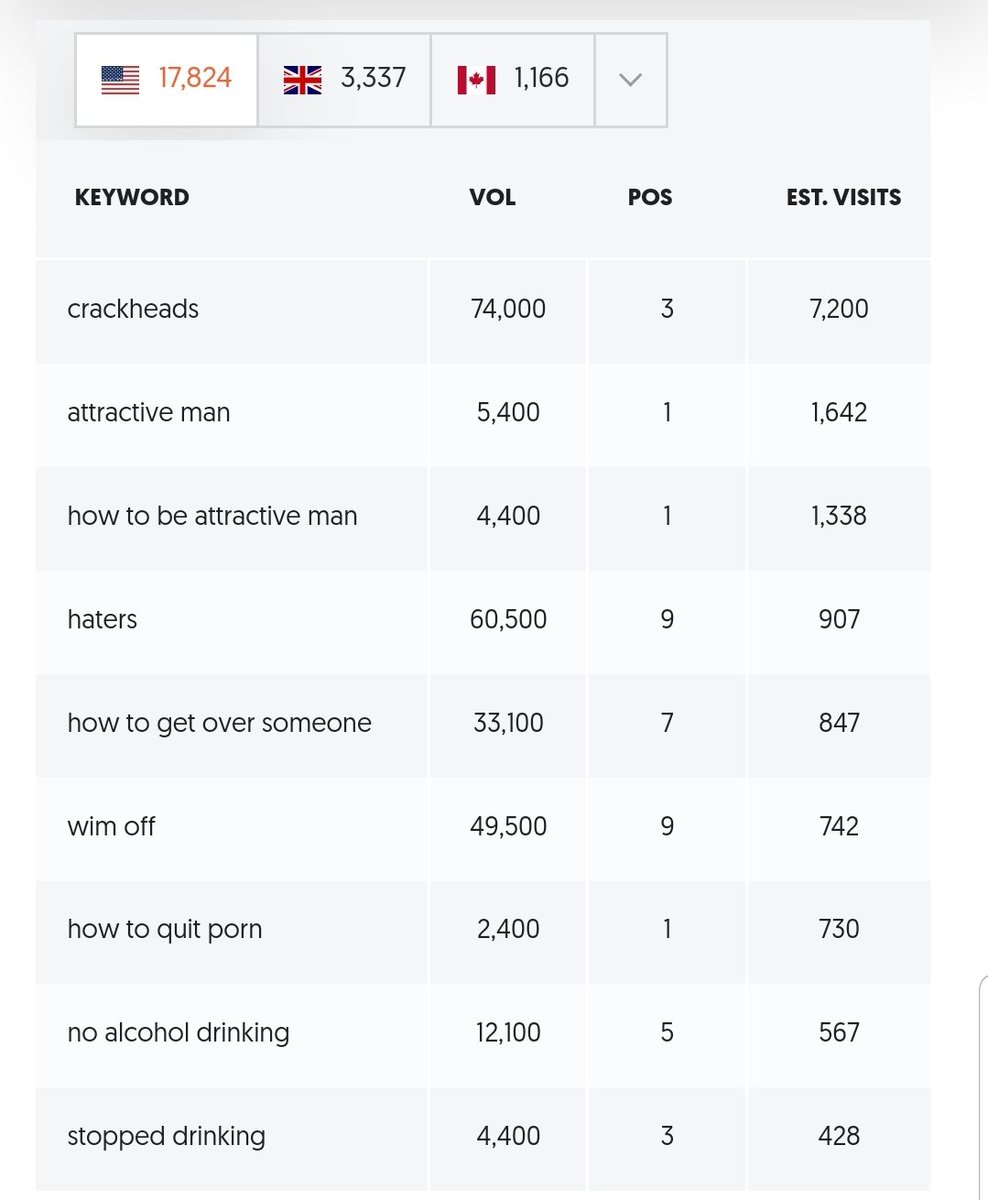The image size is (988, 1200).
Task: Expand the more countries chevron dropdown
Action: 630,80
